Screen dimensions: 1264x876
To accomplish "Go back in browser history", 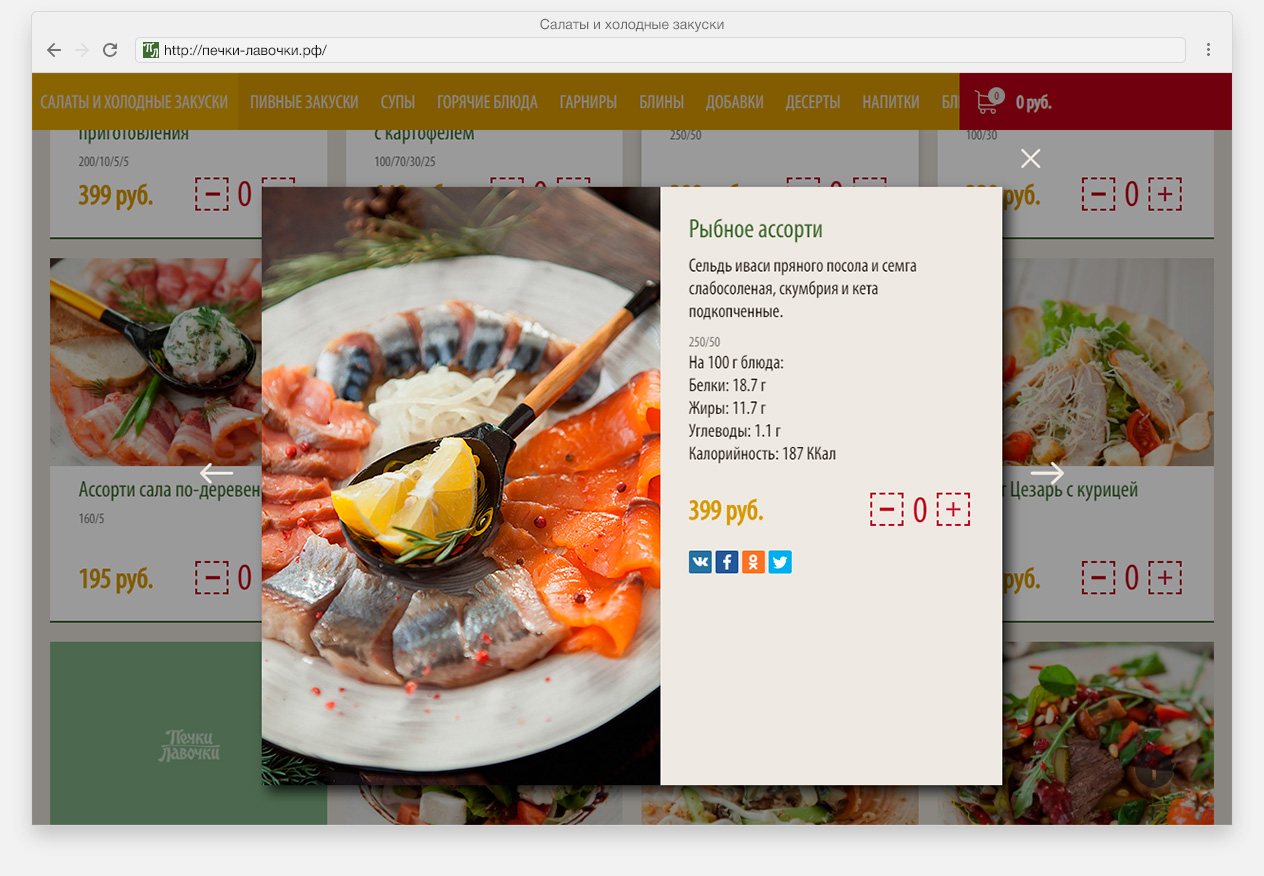I will tap(54, 50).
